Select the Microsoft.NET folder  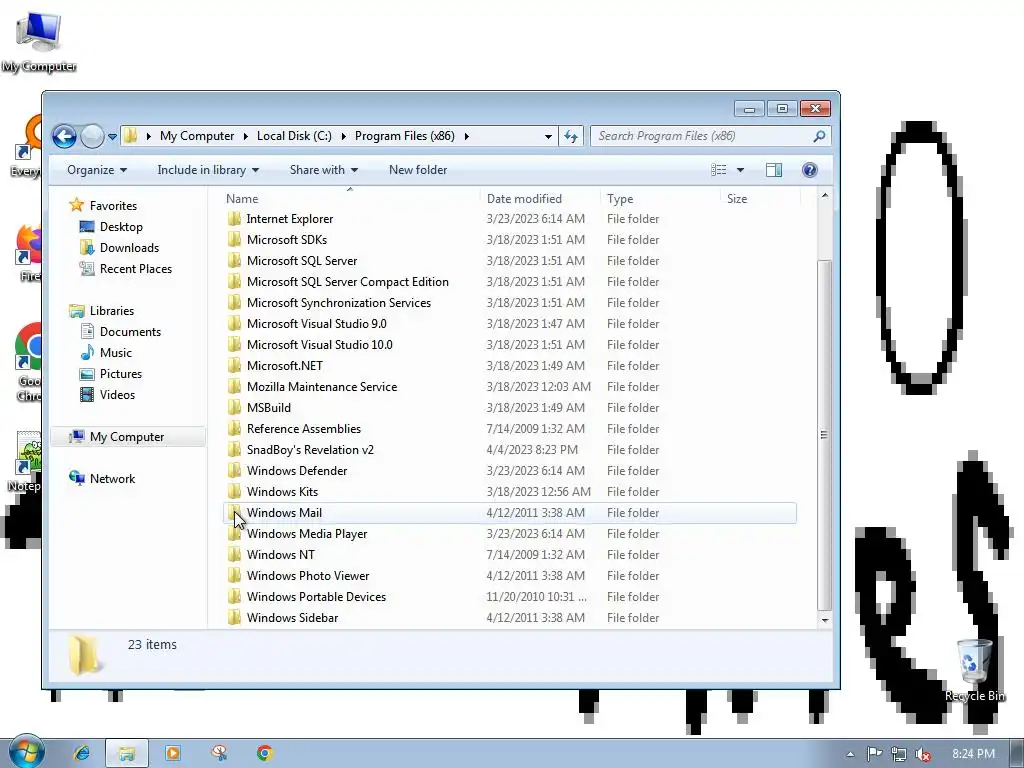click(x=285, y=366)
